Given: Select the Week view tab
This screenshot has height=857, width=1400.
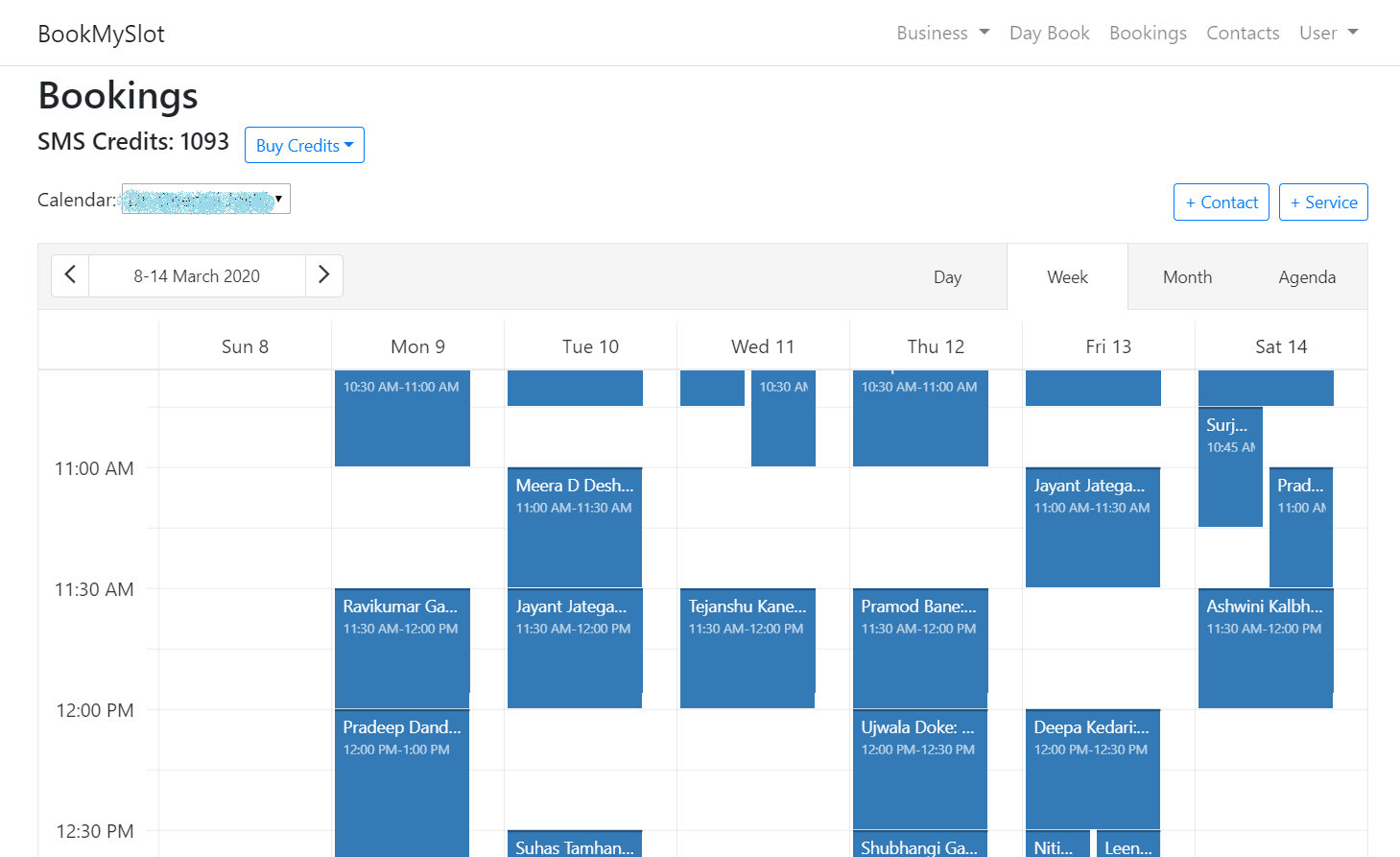Looking at the screenshot, I should pos(1067,277).
